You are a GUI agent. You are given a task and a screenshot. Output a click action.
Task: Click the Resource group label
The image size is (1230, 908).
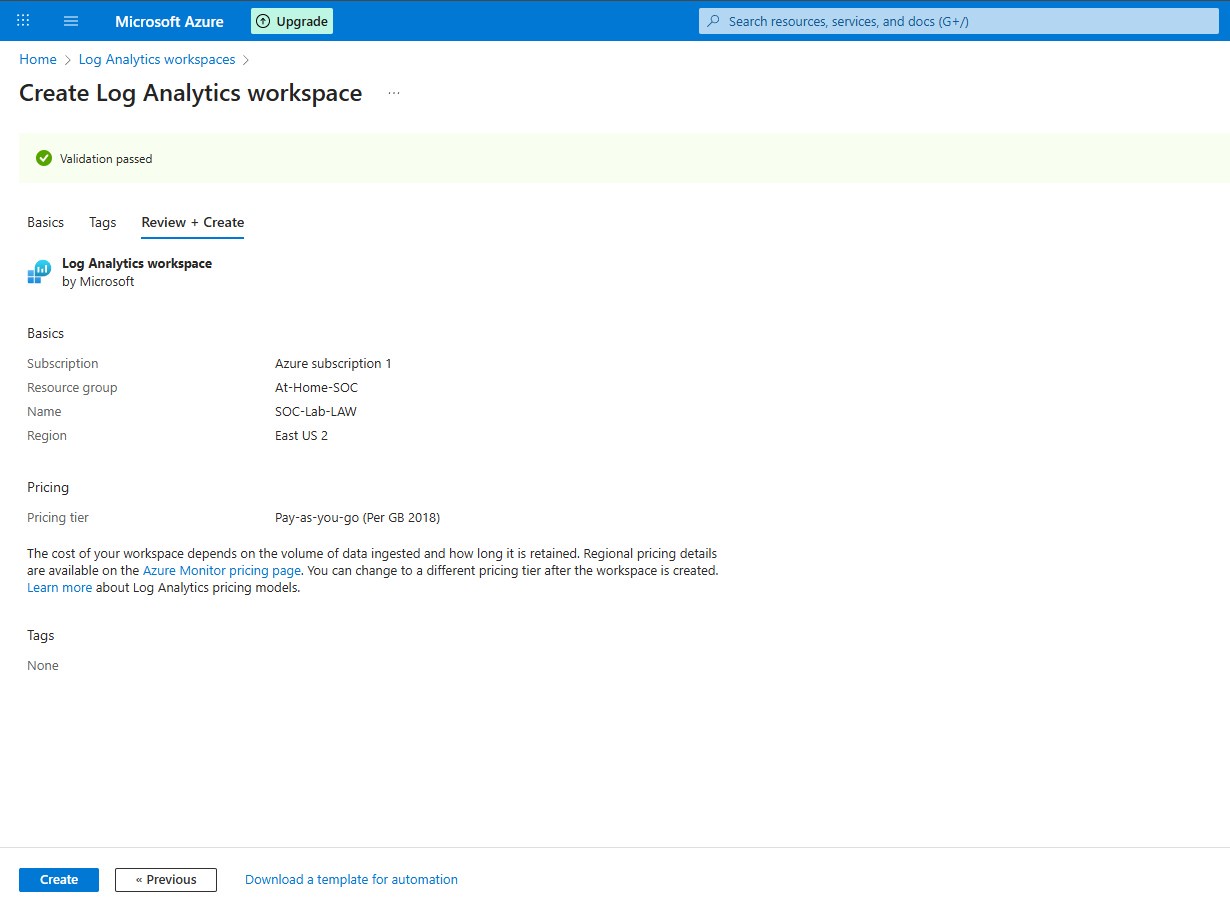72,387
